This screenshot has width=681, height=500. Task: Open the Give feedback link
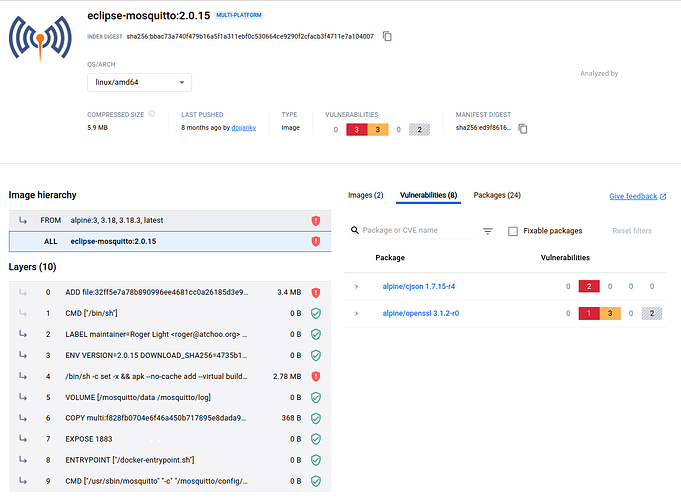(637, 196)
